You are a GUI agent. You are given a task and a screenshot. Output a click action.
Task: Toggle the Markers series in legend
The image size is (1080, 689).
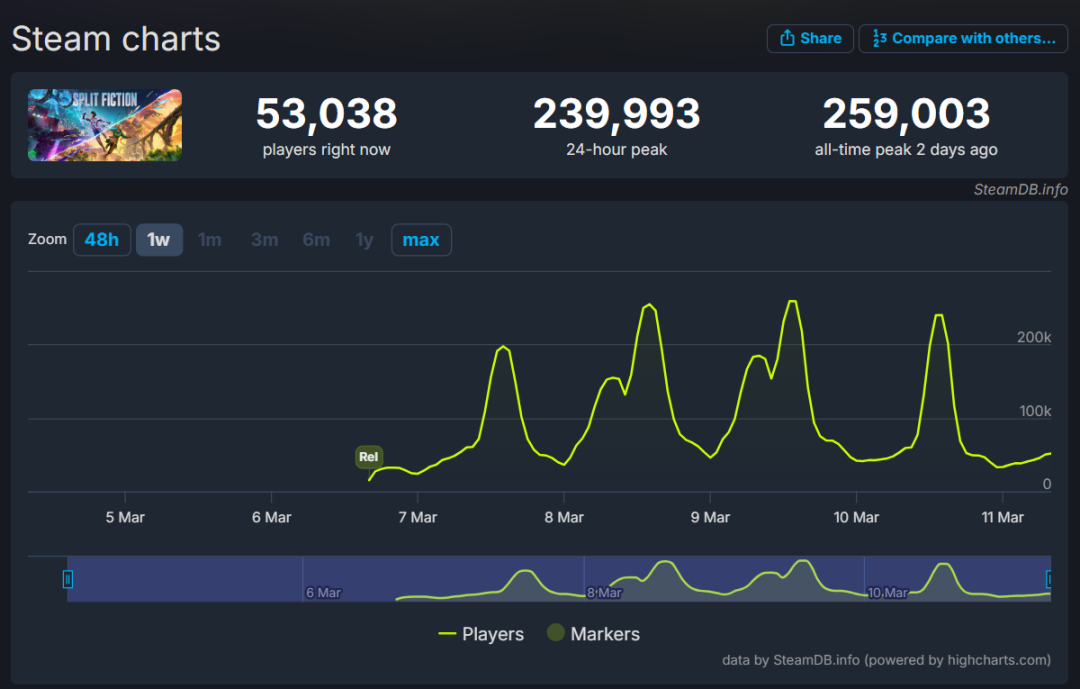point(593,634)
